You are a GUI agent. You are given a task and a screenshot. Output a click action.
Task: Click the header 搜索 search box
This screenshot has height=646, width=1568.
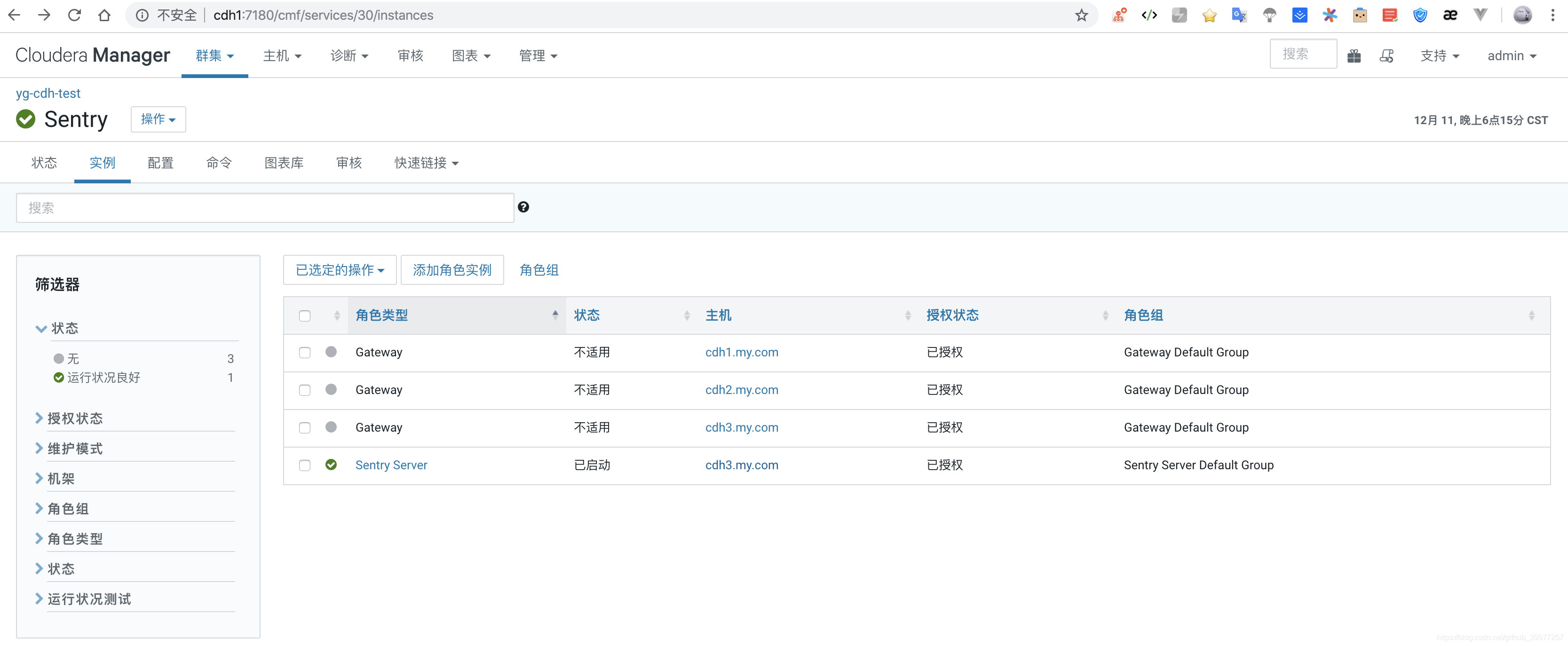[x=1303, y=54]
